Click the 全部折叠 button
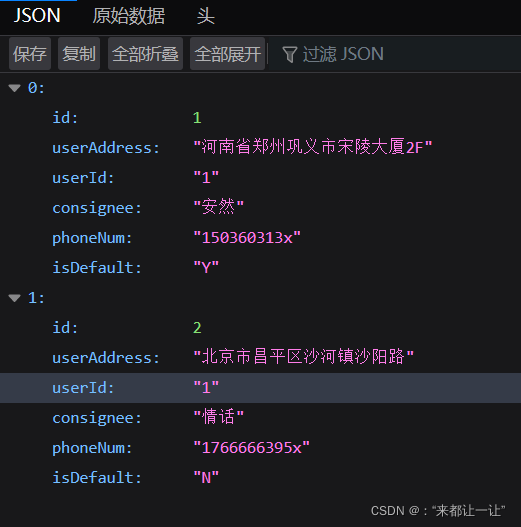521x527 pixels. point(145,54)
